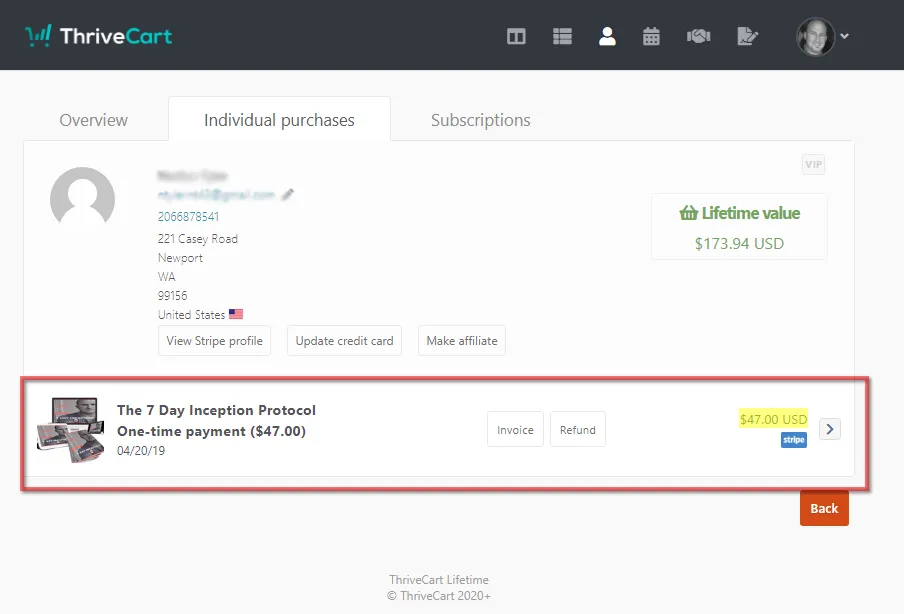Screen dimensions: 904x614
Task: Click Refund button for the purchase
Action: (578, 430)
